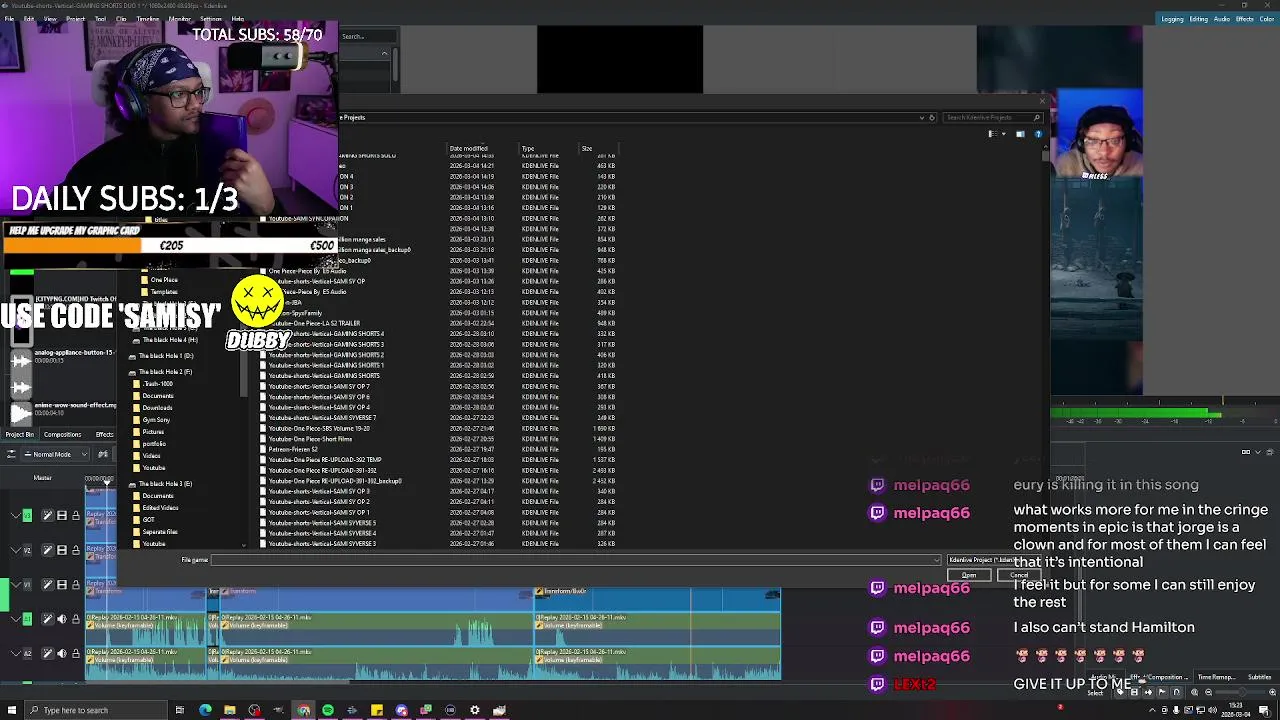
Task: Hide video on track V1 filmstrip icon
Action: click(x=62, y=584)
